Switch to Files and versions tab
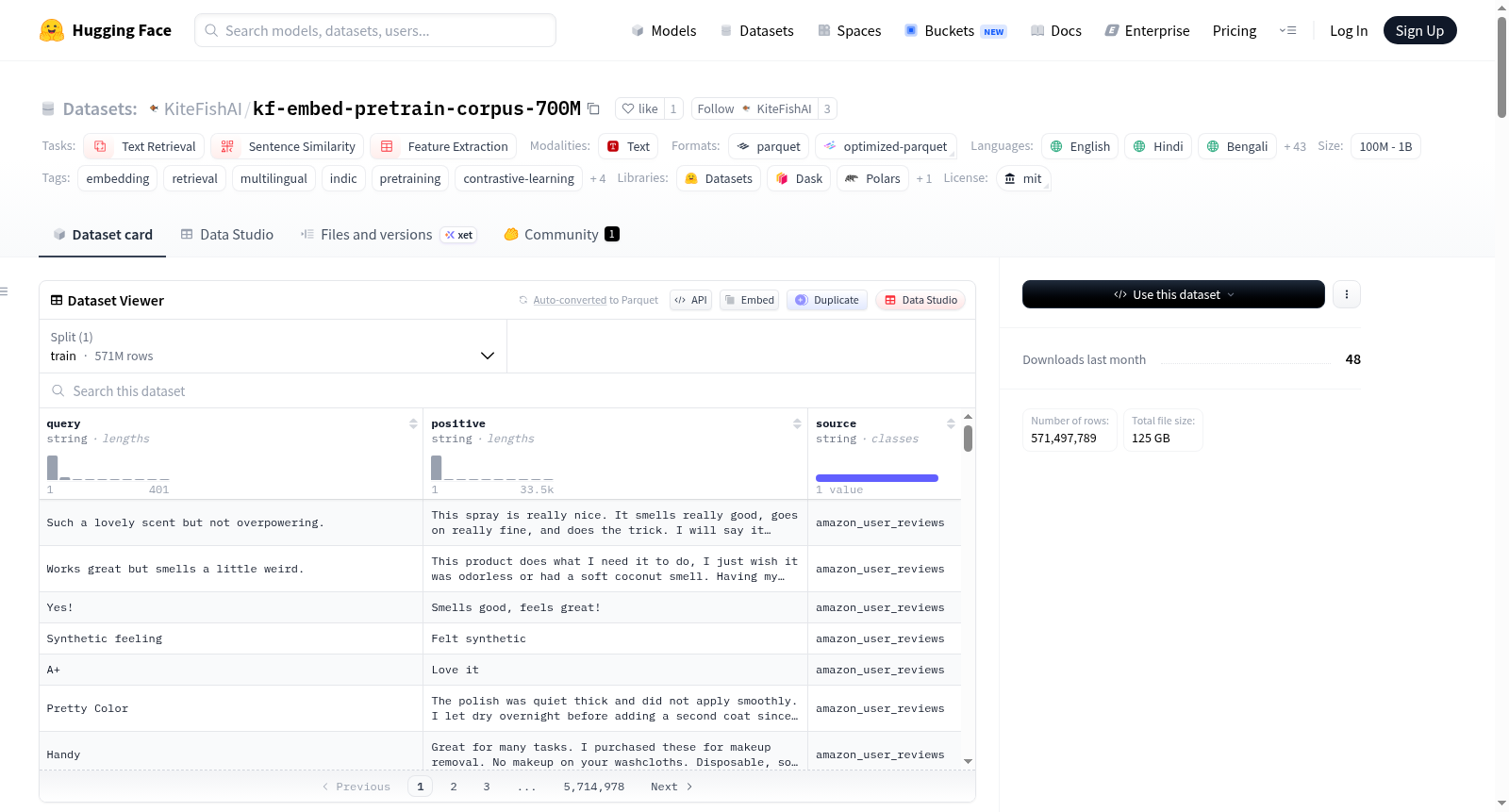The image size is (1509, 812). [x=389, y=235]
